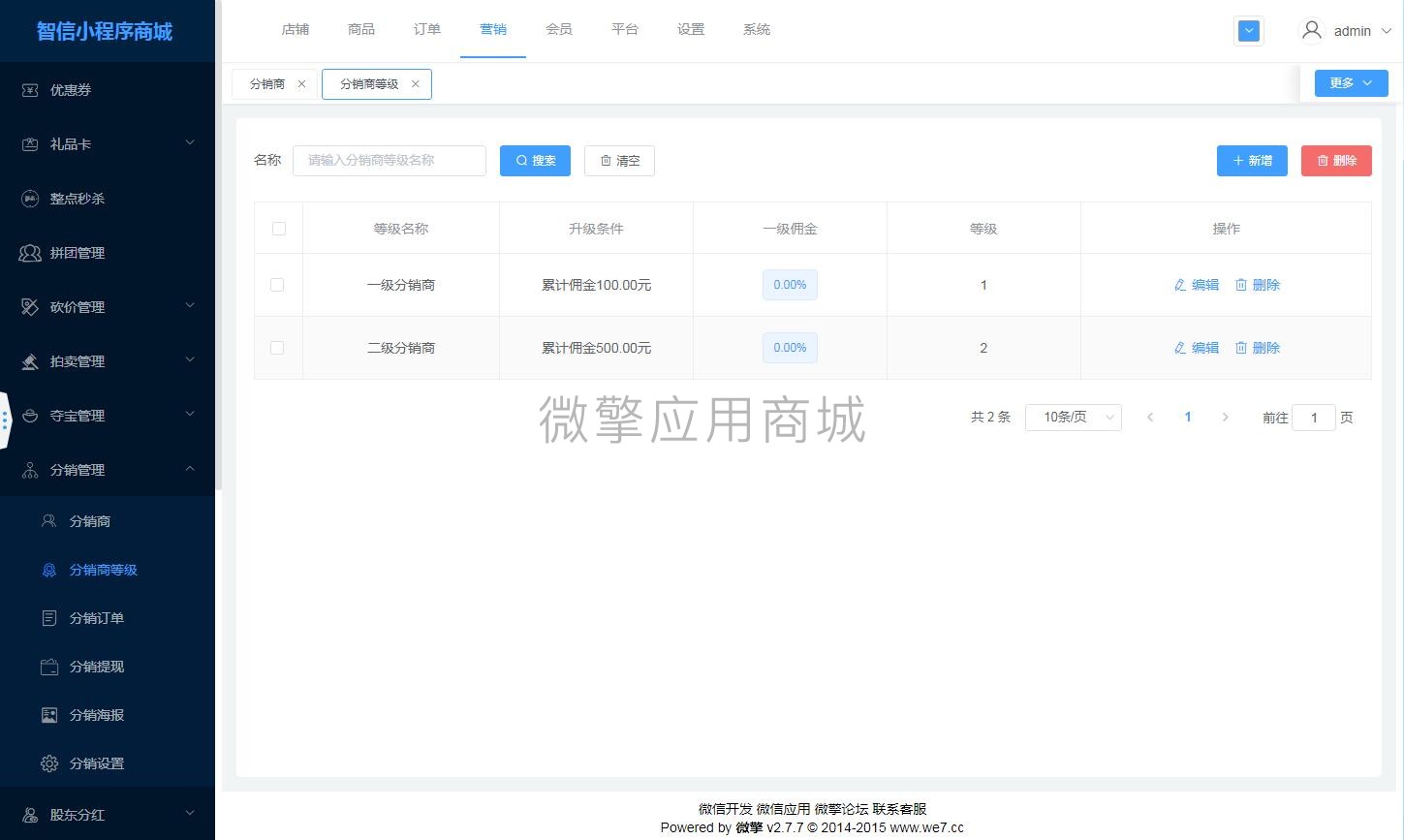This screenshot has width=1404, height=840.
Task: Click the 分销提现 wallet icon
Action: [x=49, y=667]
